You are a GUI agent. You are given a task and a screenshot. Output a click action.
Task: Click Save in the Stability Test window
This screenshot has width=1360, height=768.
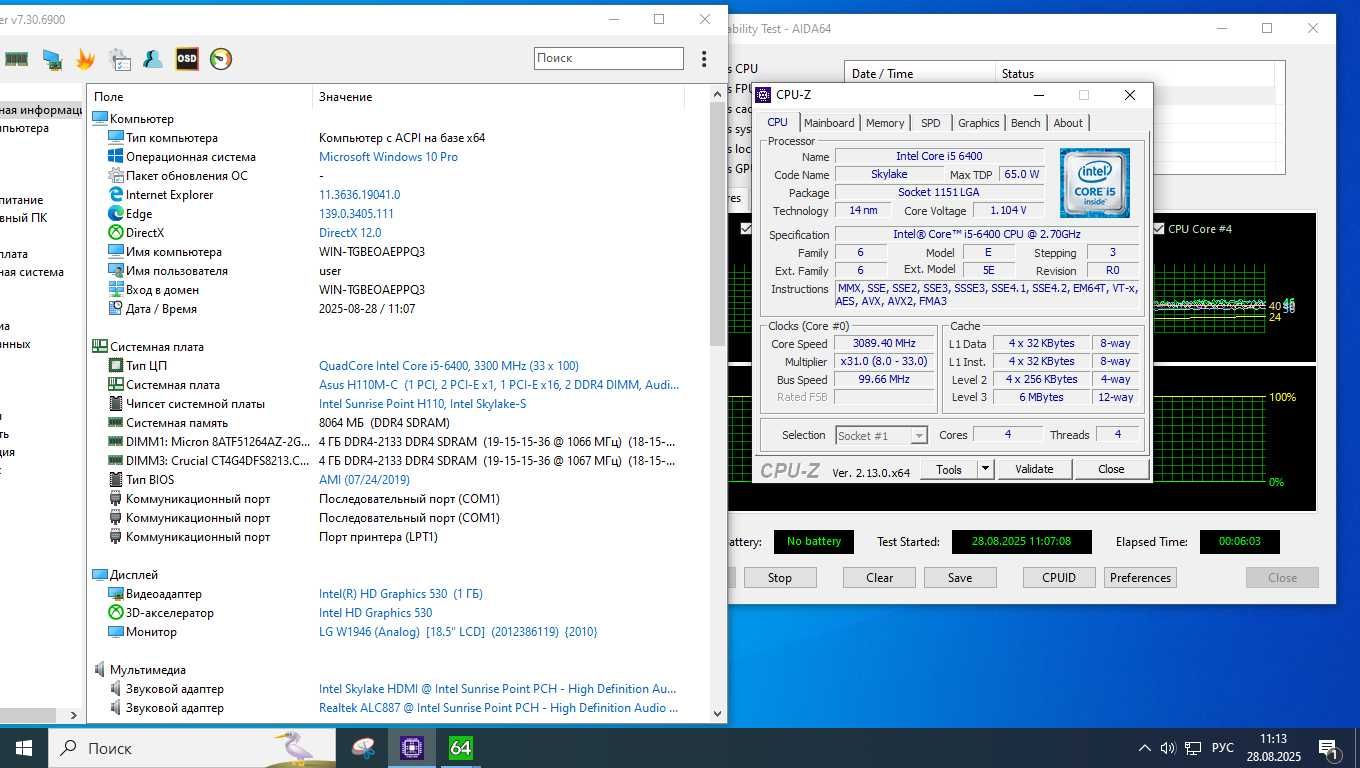pos(959,578)
